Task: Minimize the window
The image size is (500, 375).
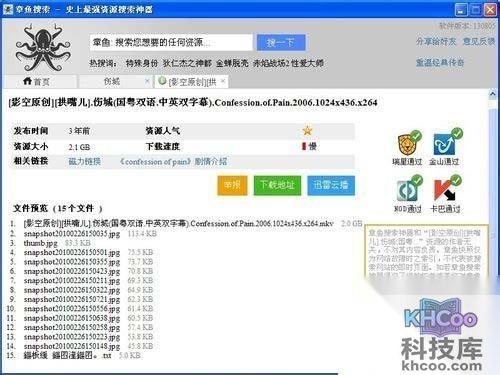Action: 461,9
